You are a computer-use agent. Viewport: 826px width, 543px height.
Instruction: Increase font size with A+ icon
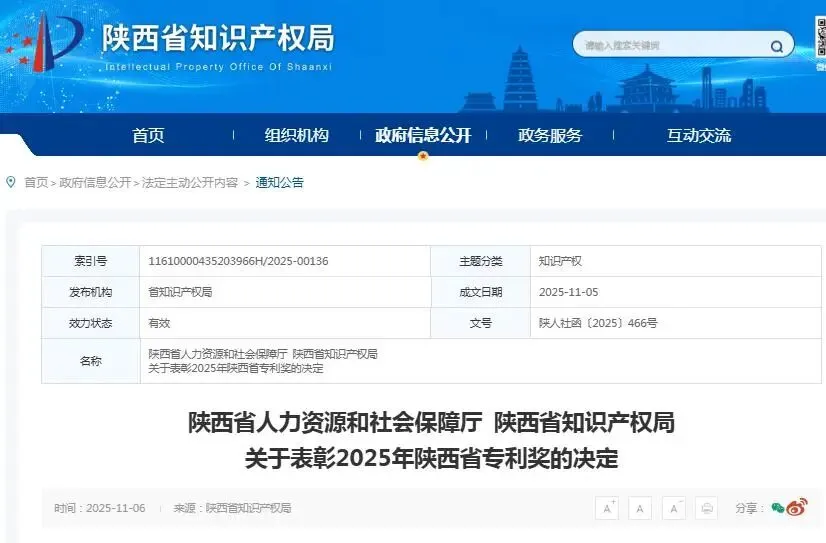click(607, 508)
